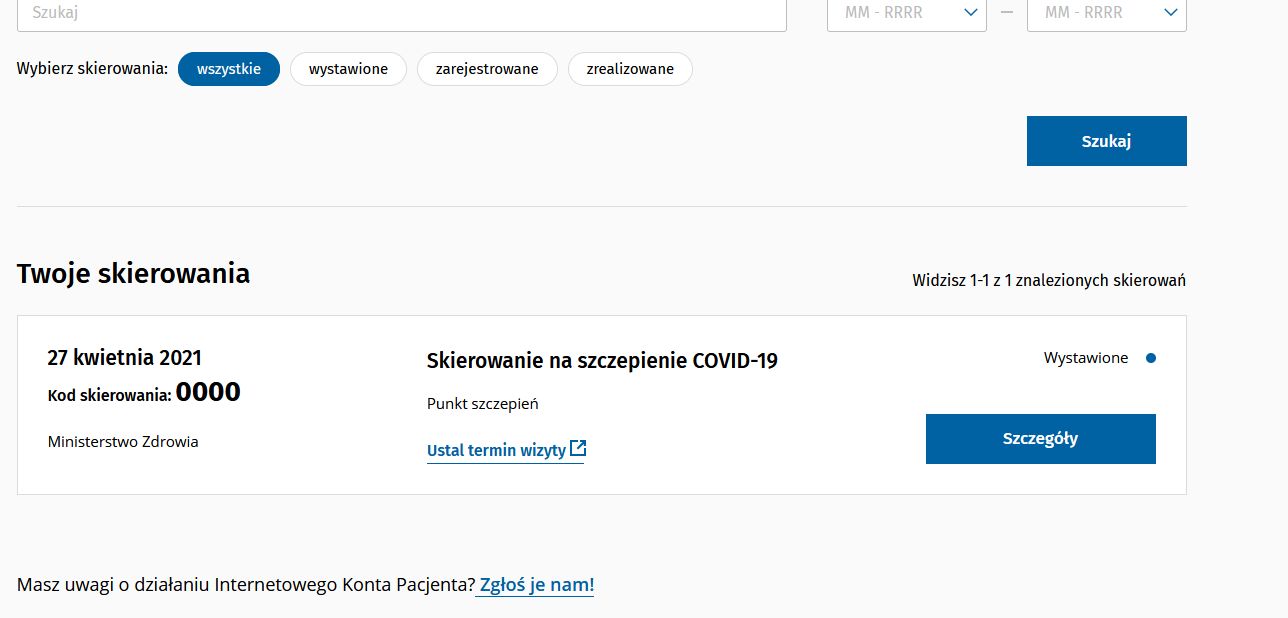Show only zrealizowane referrals
The image size is (1288, 618).
pyautogui.click(x=630, y=69)
